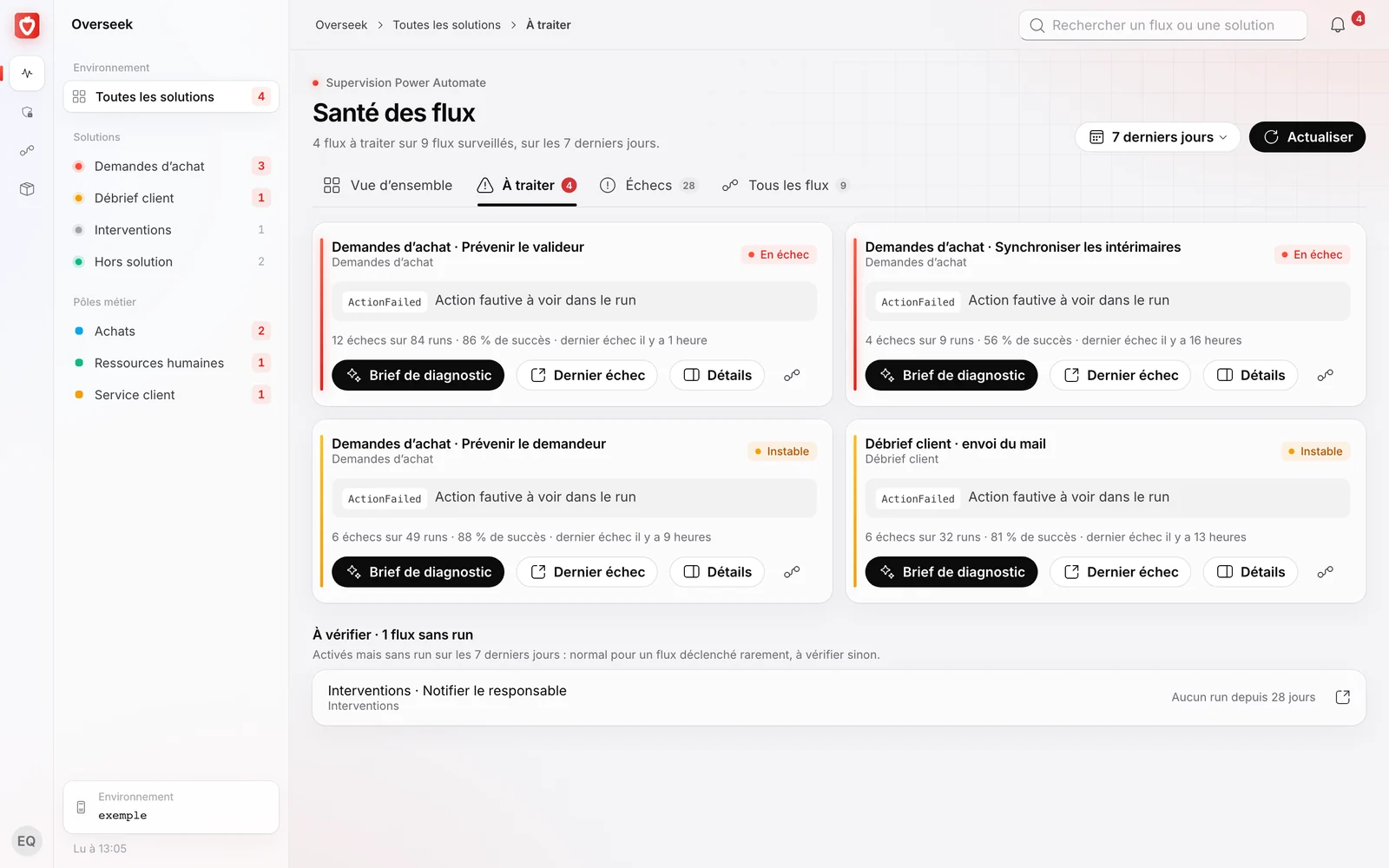Open flow link icon on Prévenir le demandeur card

click(x=792, y=572)
